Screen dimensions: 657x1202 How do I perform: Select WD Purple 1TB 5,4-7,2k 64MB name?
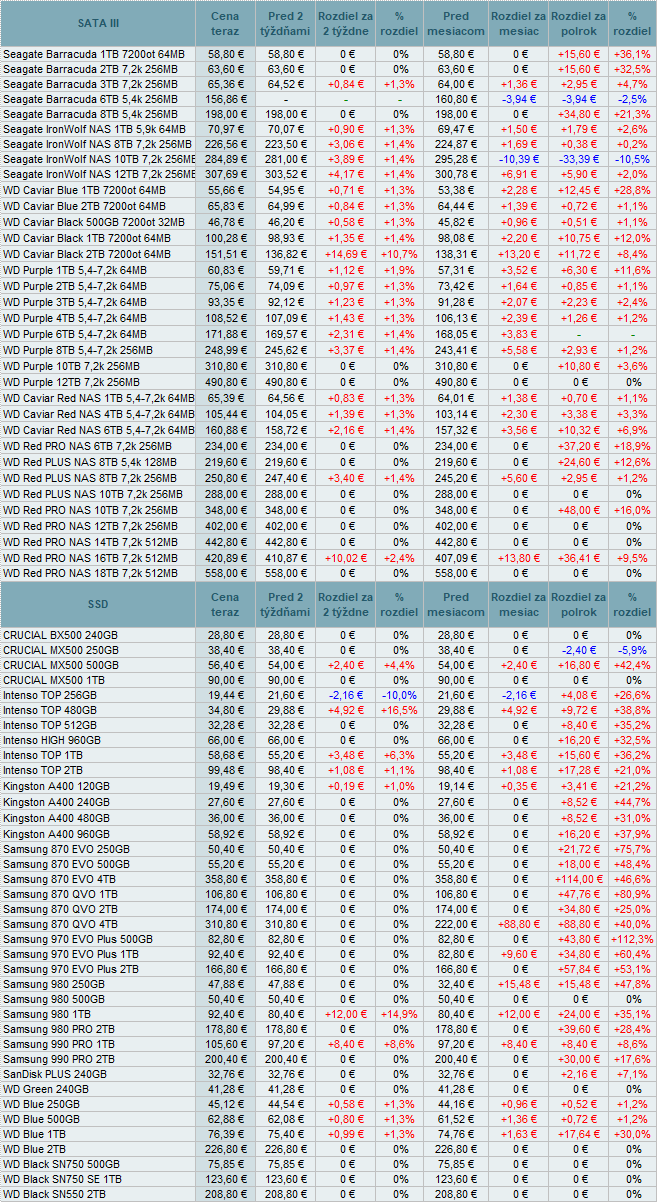coord(75,270)
